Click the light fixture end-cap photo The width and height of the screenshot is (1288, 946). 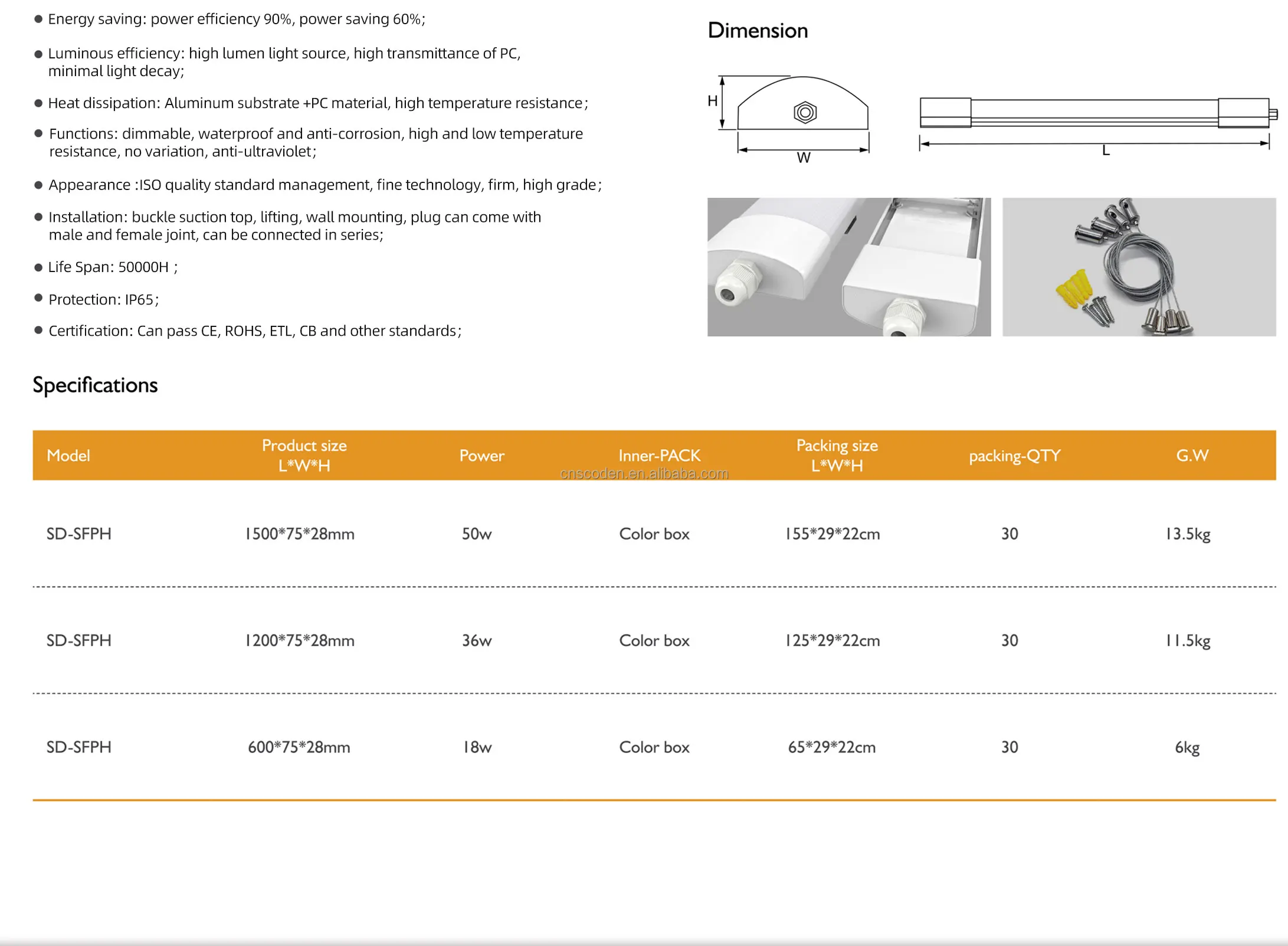(848, 267)
